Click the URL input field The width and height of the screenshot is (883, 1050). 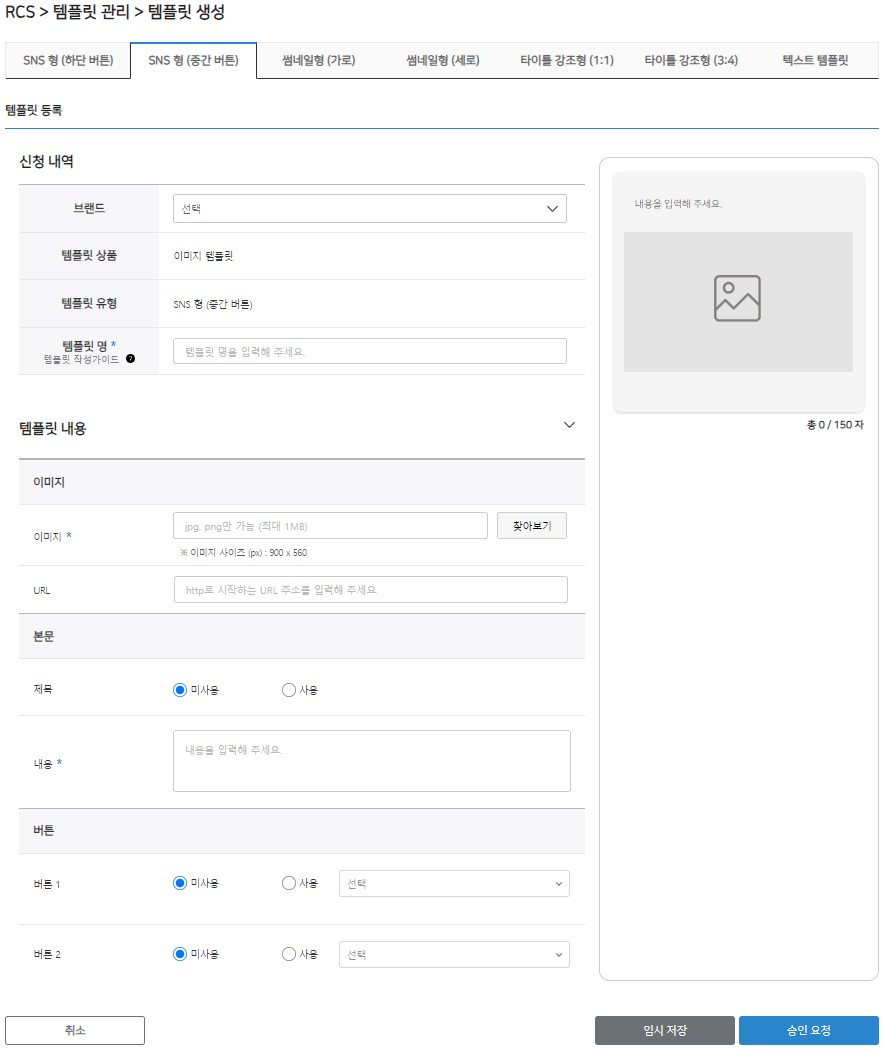(371, 589)
